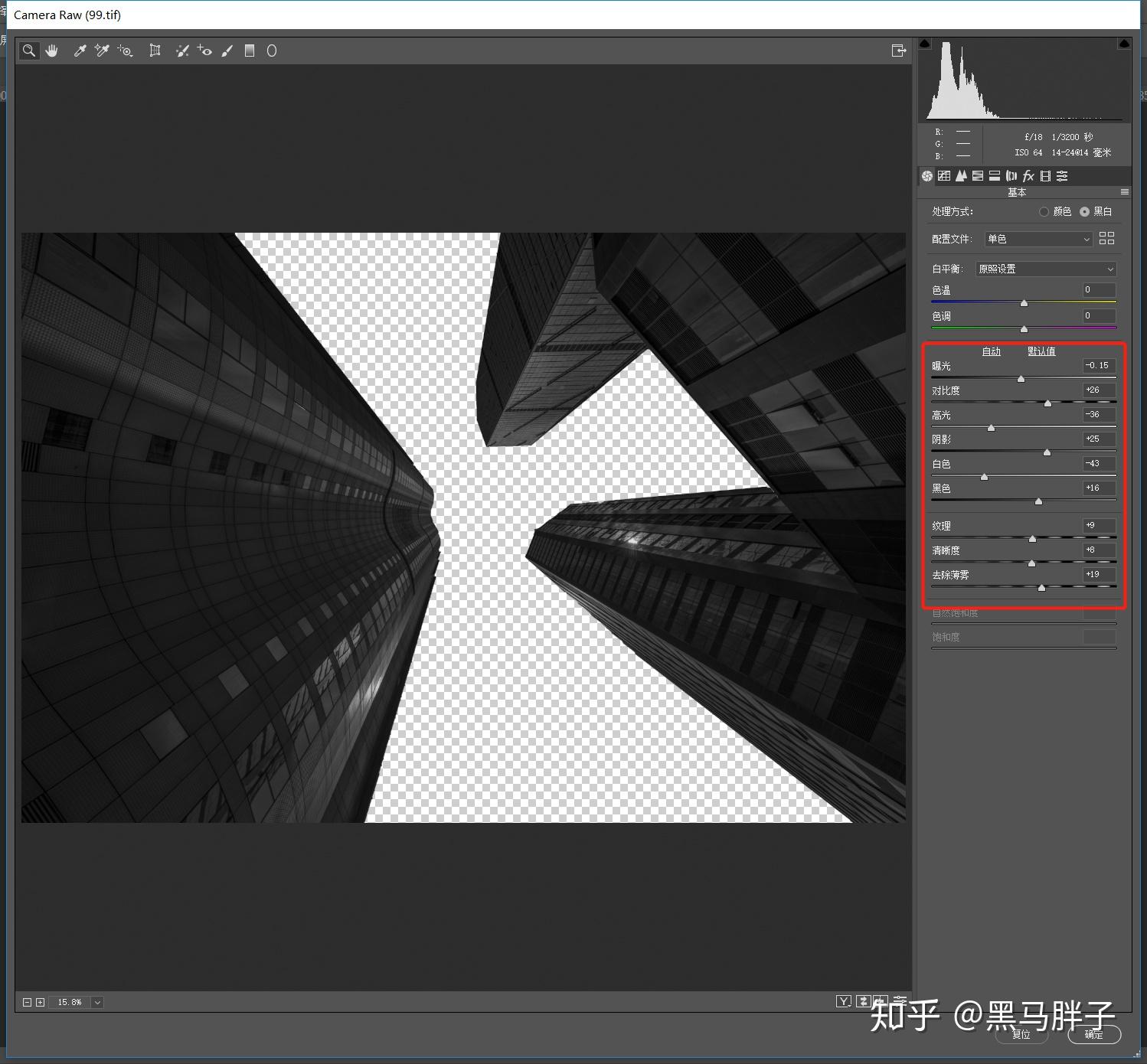Open the Effects fx panel

point(1028,176)
